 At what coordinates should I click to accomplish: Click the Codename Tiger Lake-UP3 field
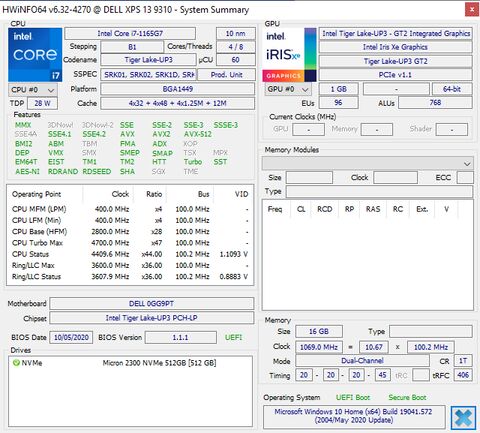coord(148,60)
